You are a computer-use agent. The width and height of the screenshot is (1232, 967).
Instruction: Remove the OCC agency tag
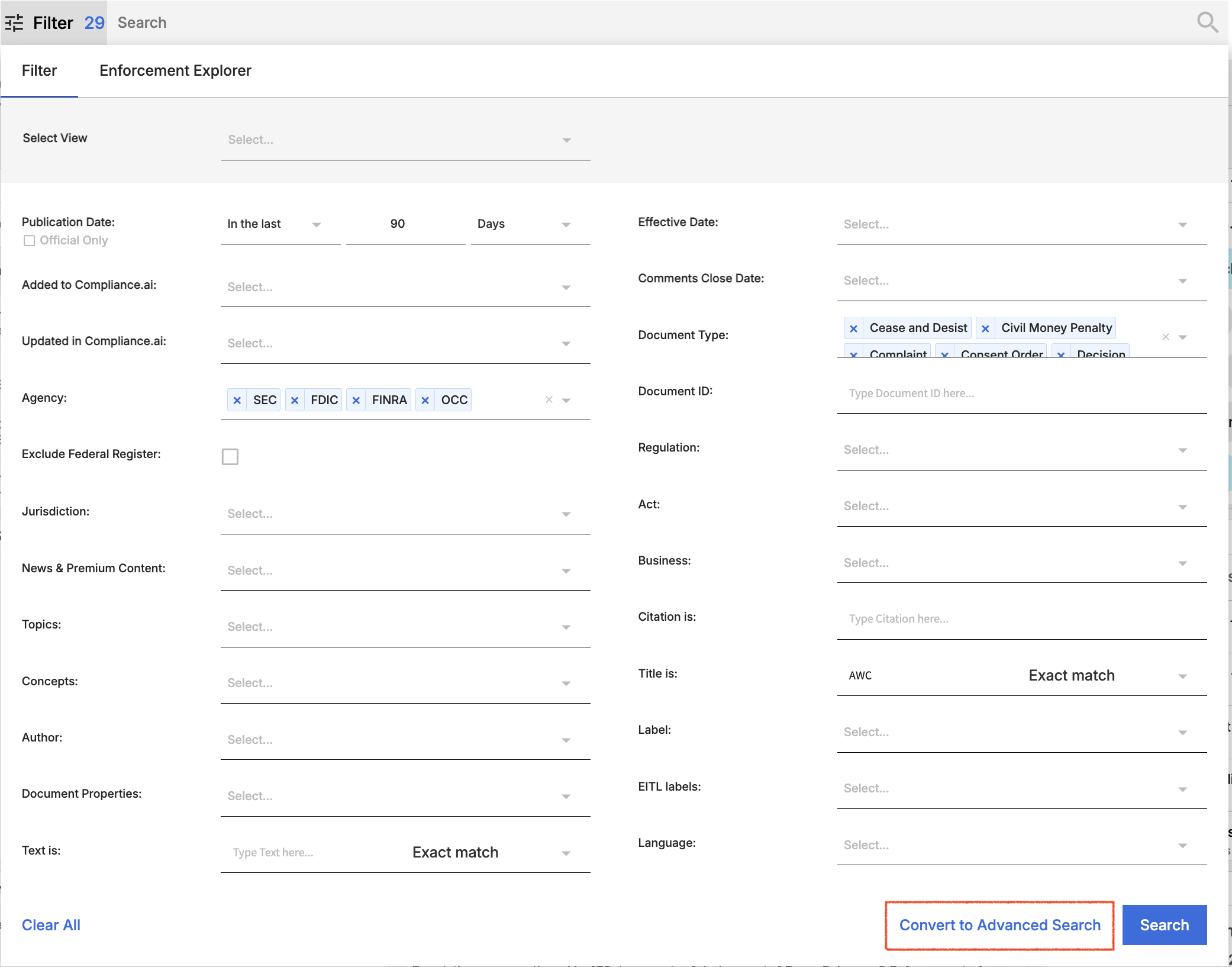pos(425,401)
